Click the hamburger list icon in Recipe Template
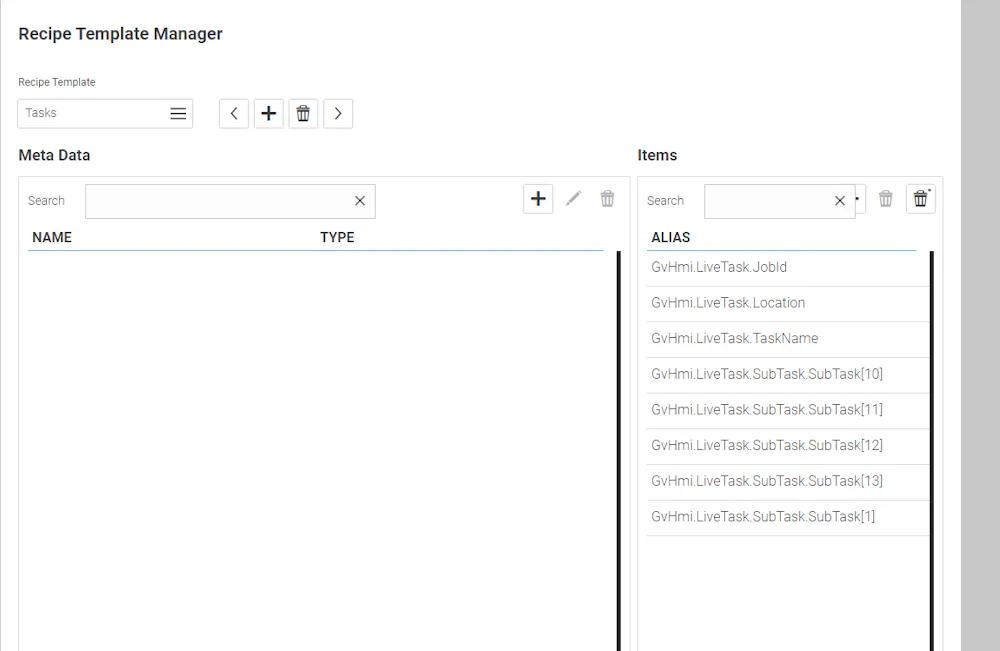This screenshot has height=651, width=1000. [178, 113]
